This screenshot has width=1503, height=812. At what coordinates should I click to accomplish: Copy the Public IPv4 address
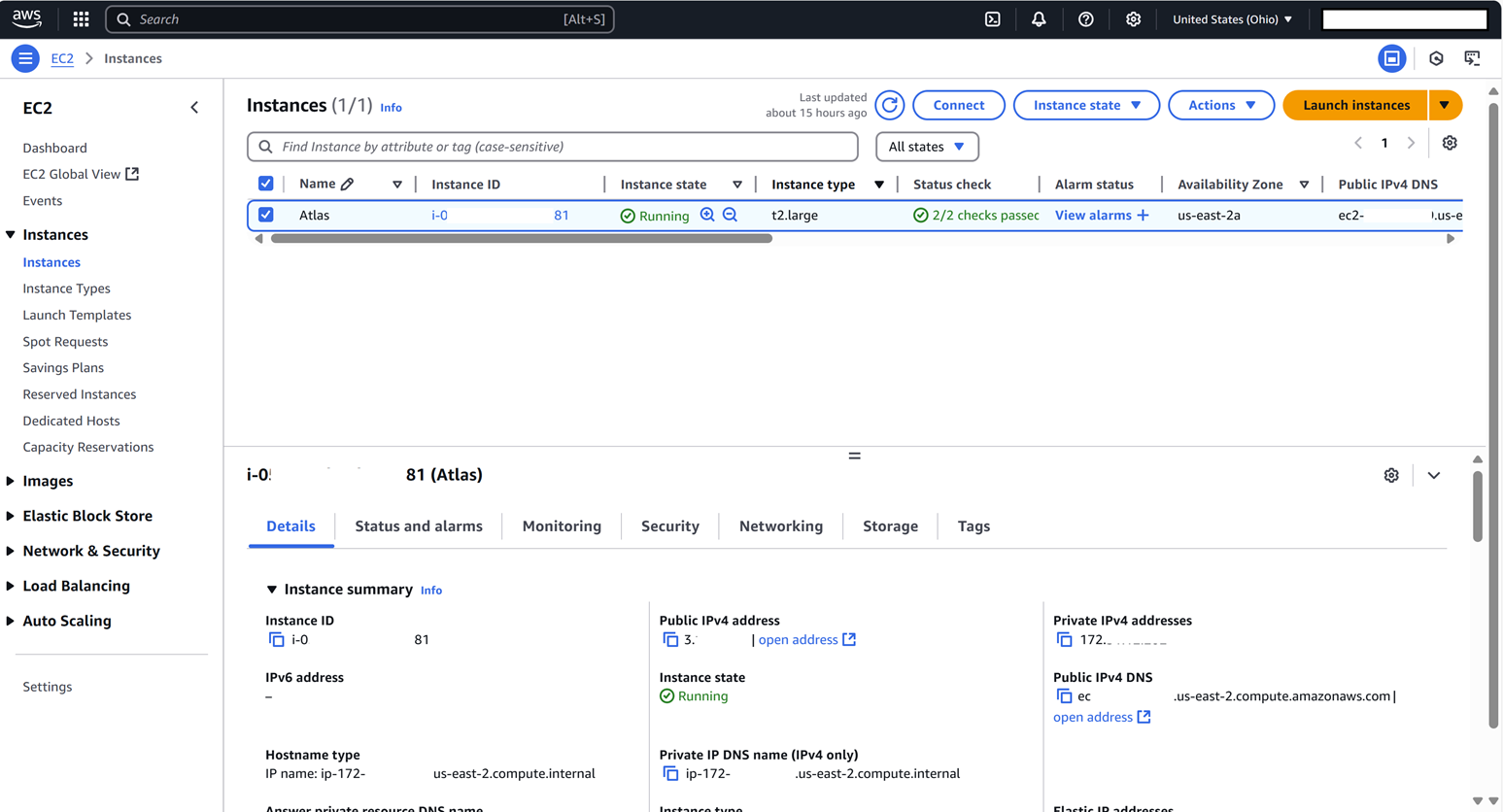[x=670, y=639]
